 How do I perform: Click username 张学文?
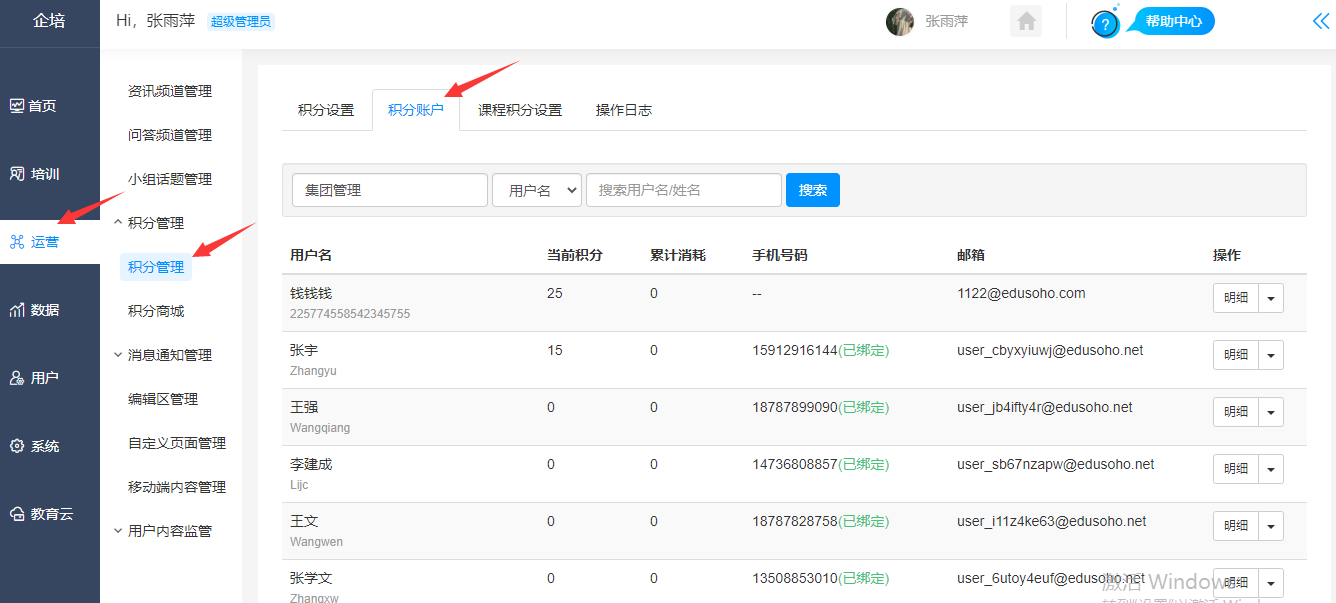[x=311, y=578]
